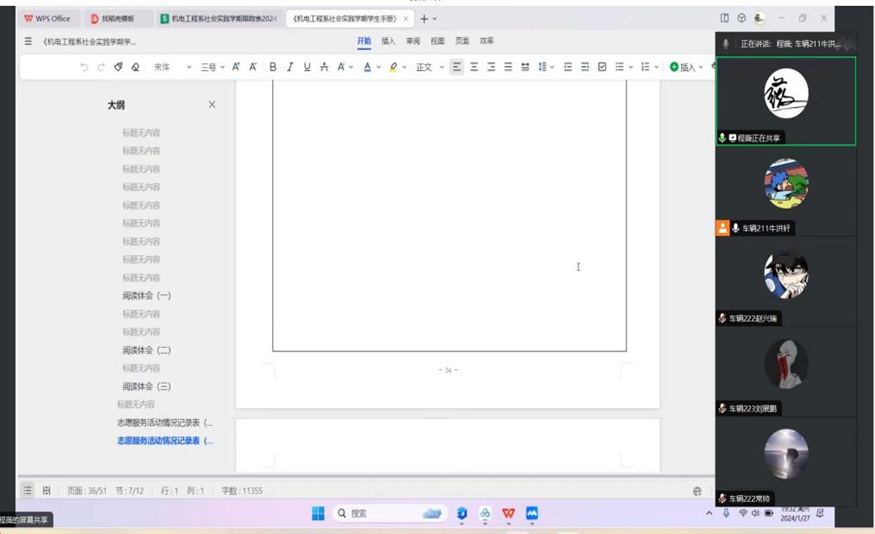Switch to the 插入 ribbon tab
This screenshot has width=875, height=534.
coord(388,42)
